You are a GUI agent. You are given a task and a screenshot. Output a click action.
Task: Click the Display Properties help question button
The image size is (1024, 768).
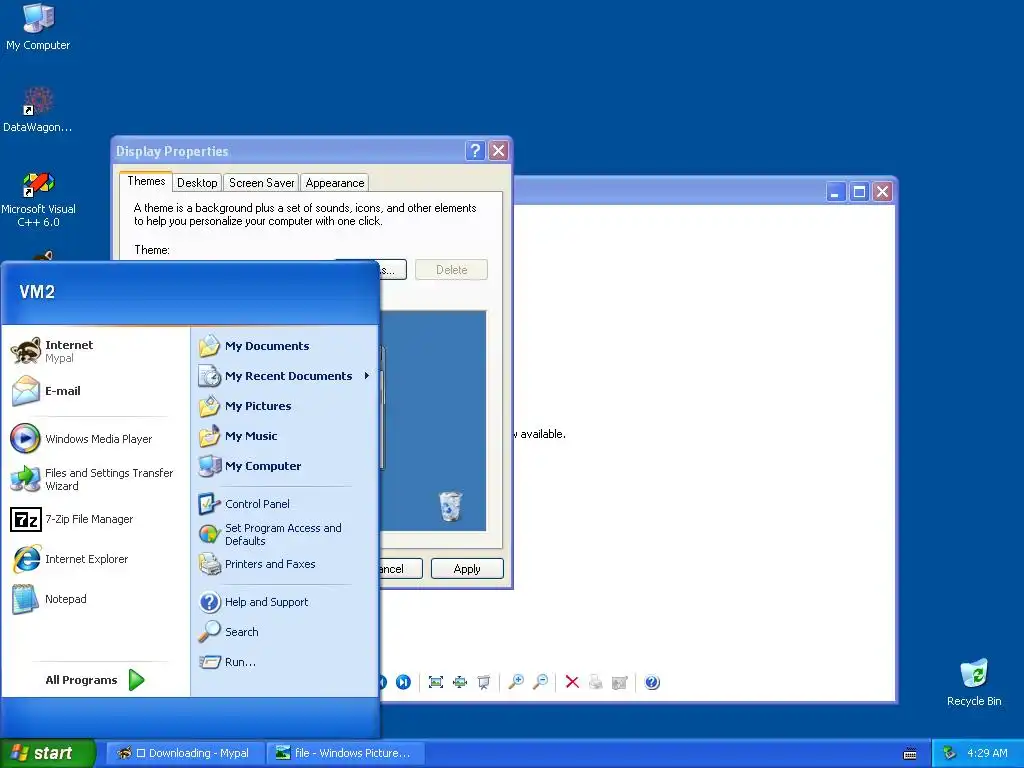pos(475,151)
